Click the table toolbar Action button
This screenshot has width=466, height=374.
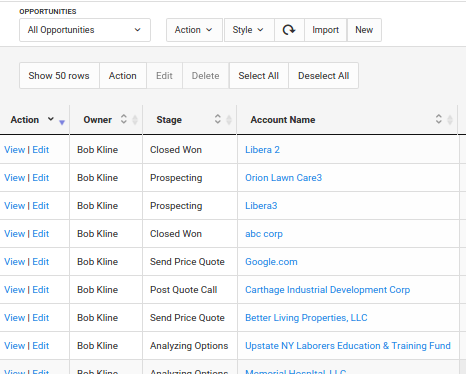pos(123,76)
